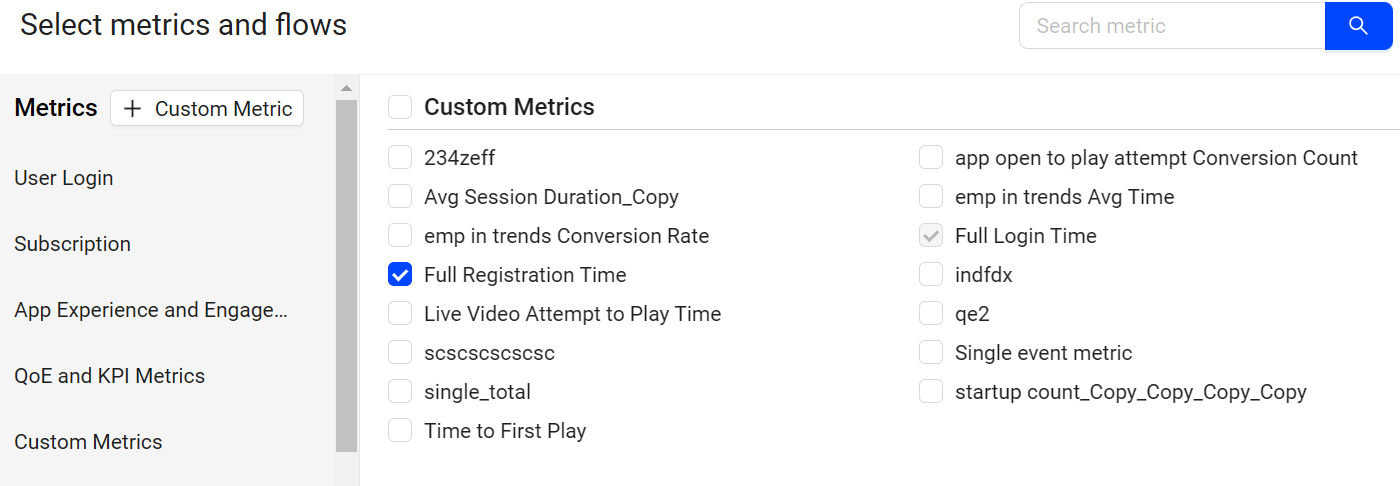Select App Experience and Engagement category

(151, 310)
